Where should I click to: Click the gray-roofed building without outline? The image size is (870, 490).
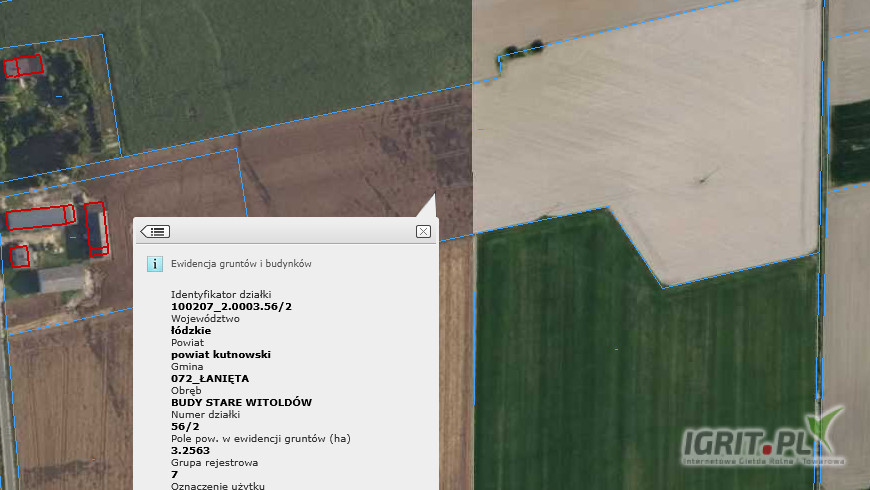click(62, 279)
